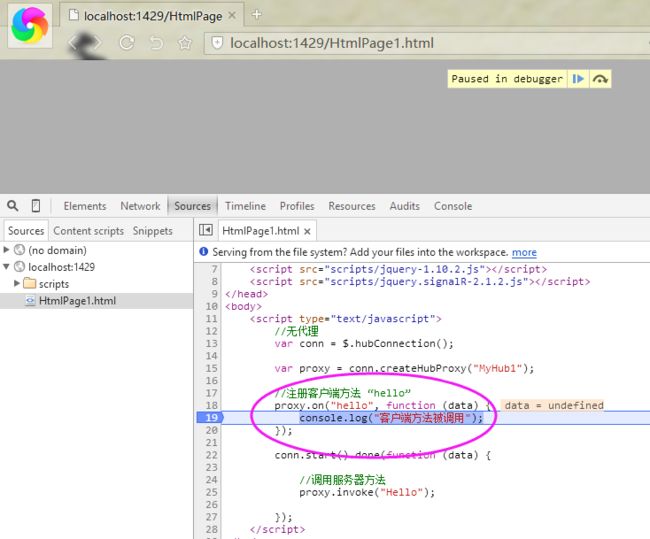Click the 'Paused in debugger' label
The width and height of the screenshot is (650, 539).
[507, 79]
